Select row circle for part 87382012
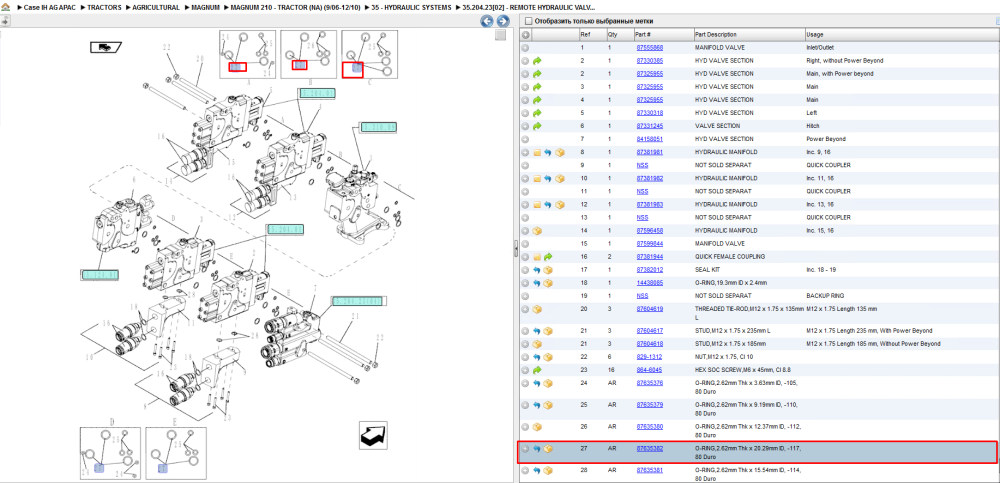 [526, 270]
